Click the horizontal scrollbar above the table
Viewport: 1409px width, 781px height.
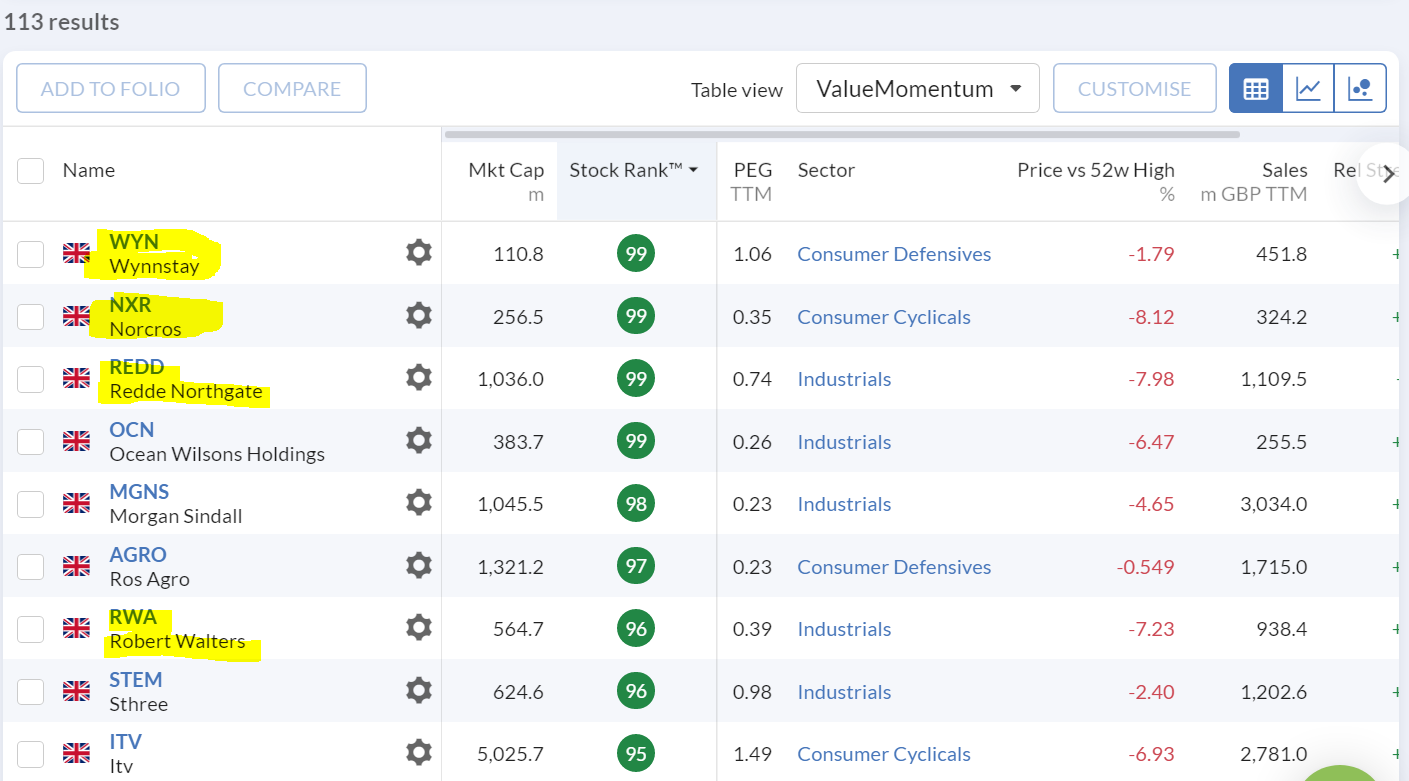(x=842, y=134)
